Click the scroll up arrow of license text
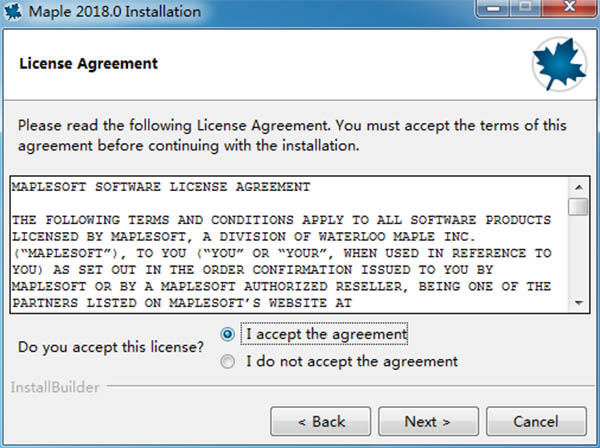The height and width of the screenshot is (448, 600). pos(579,187)
